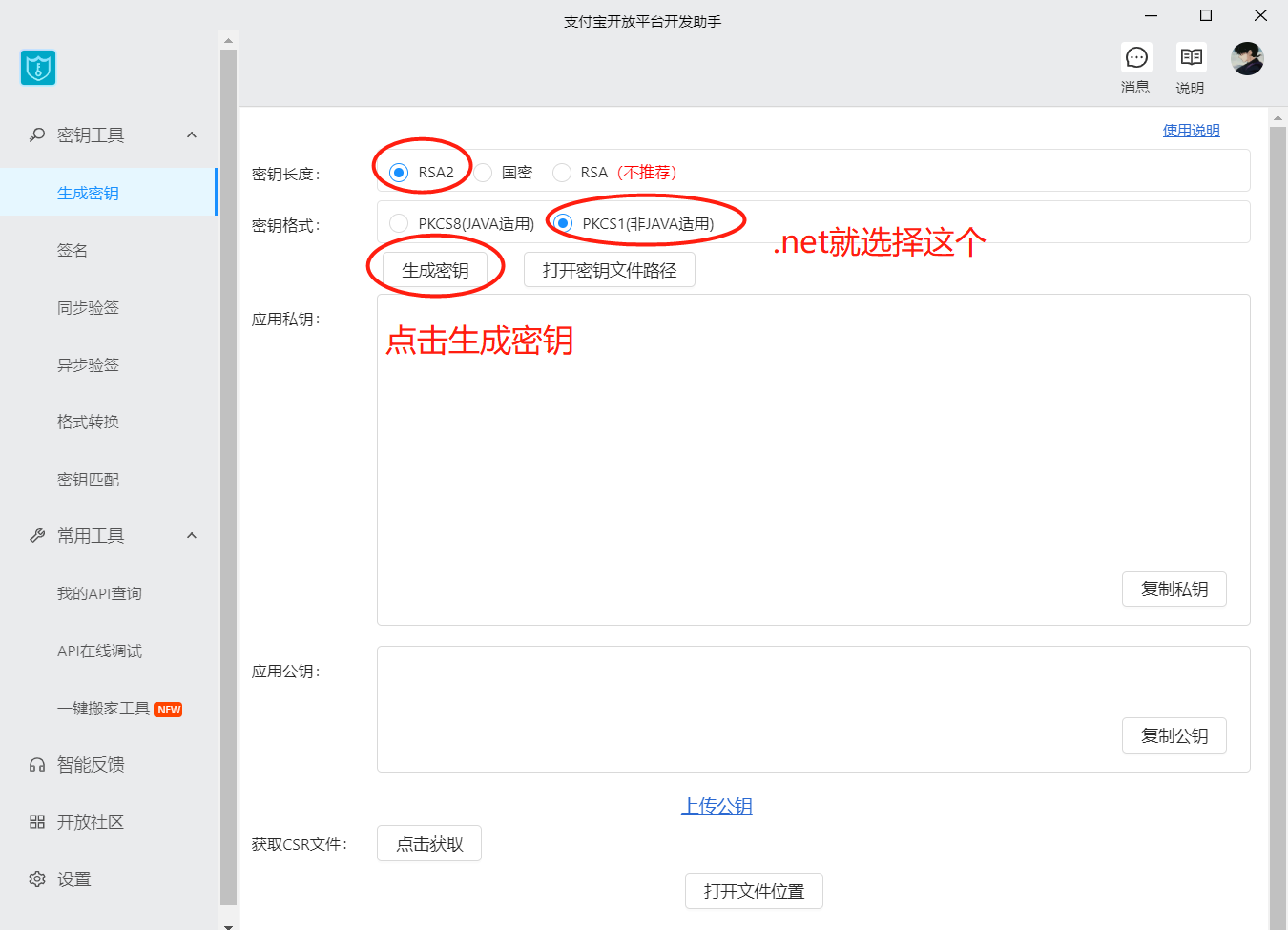1288x930 pixels.
Task: Click the 获取CSR文件 label text
Action: 299,844
